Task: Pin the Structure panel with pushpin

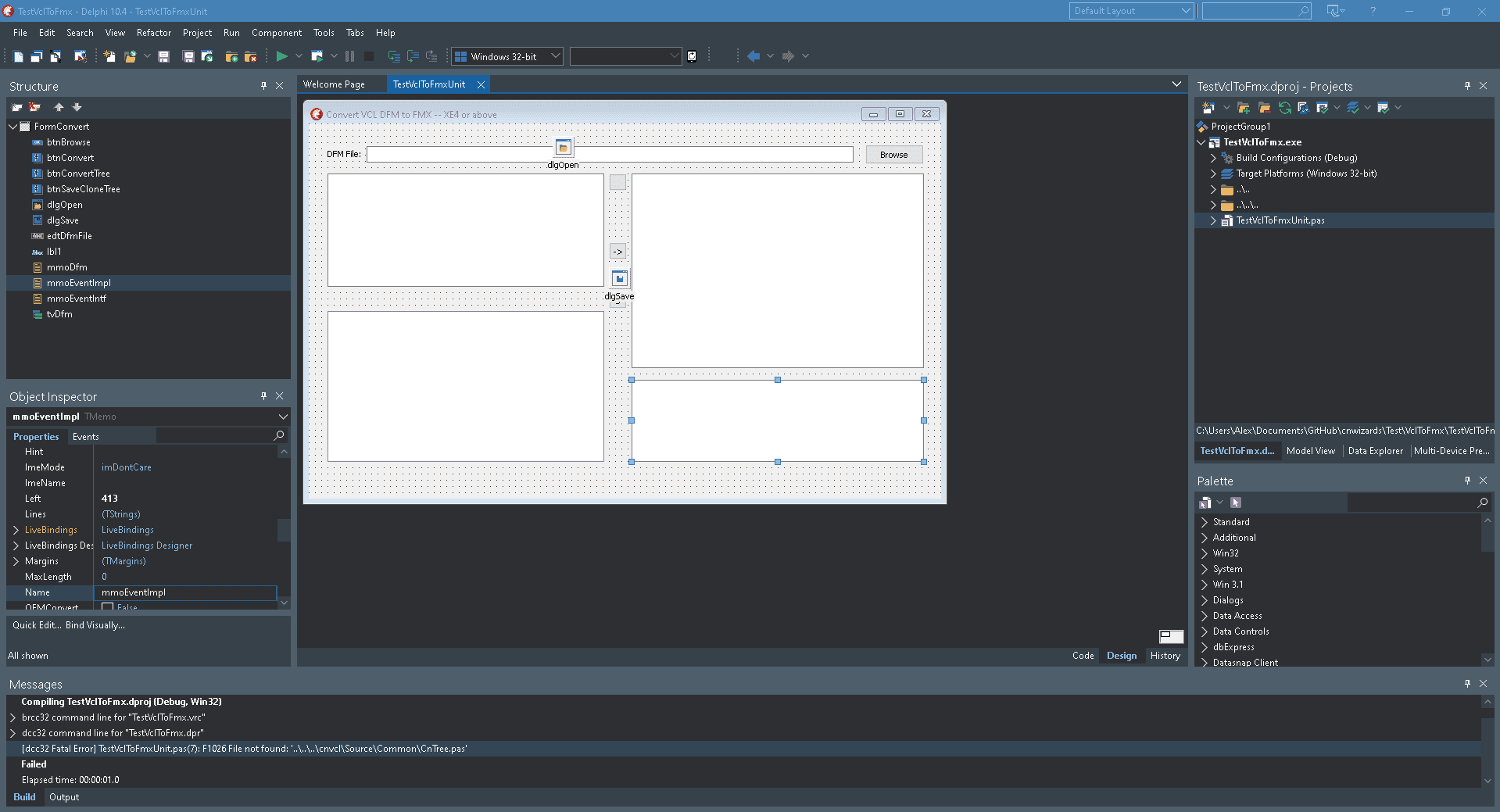Action: [x=263, y=86]
